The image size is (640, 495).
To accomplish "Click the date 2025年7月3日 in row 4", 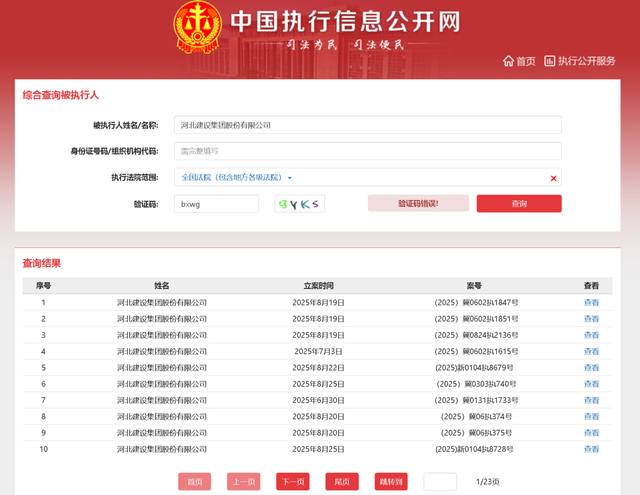I will (318, 351).
